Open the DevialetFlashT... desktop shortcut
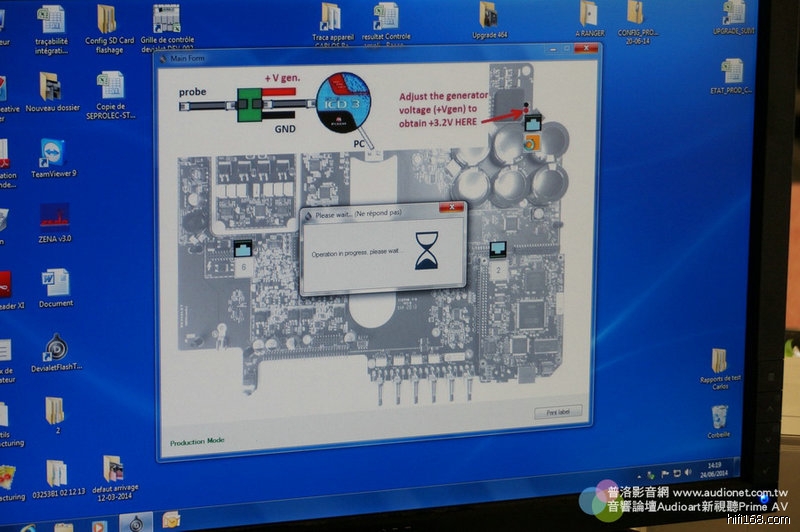 click(56, 348)
